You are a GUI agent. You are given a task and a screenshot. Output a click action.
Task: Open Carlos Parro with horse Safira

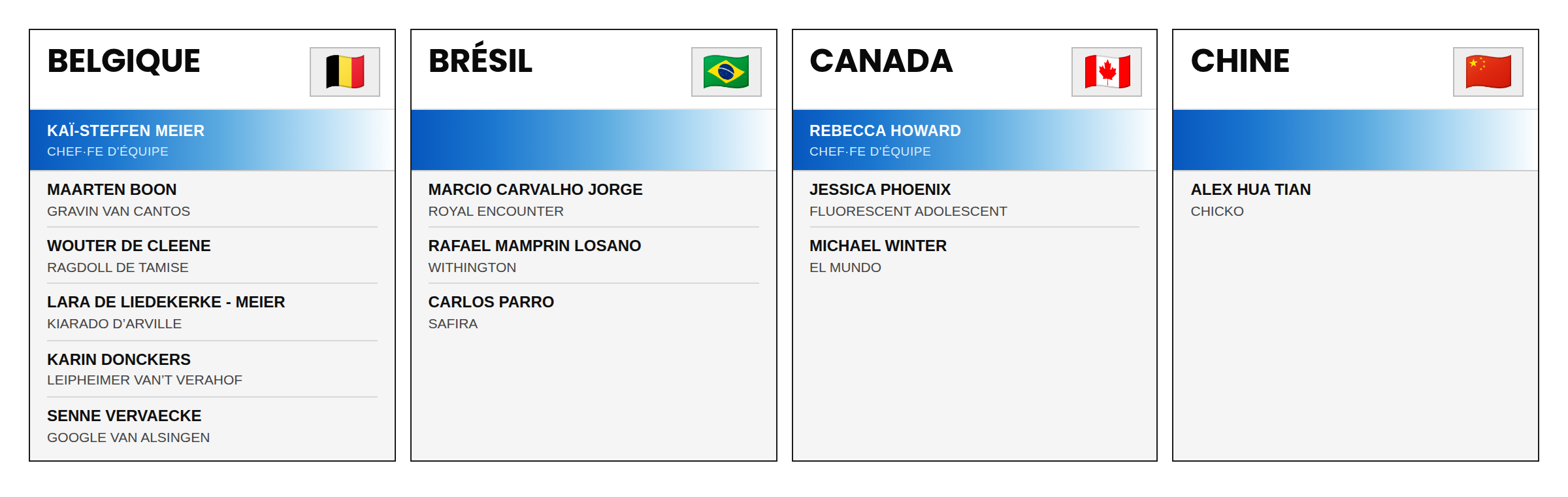coord(593,312)
